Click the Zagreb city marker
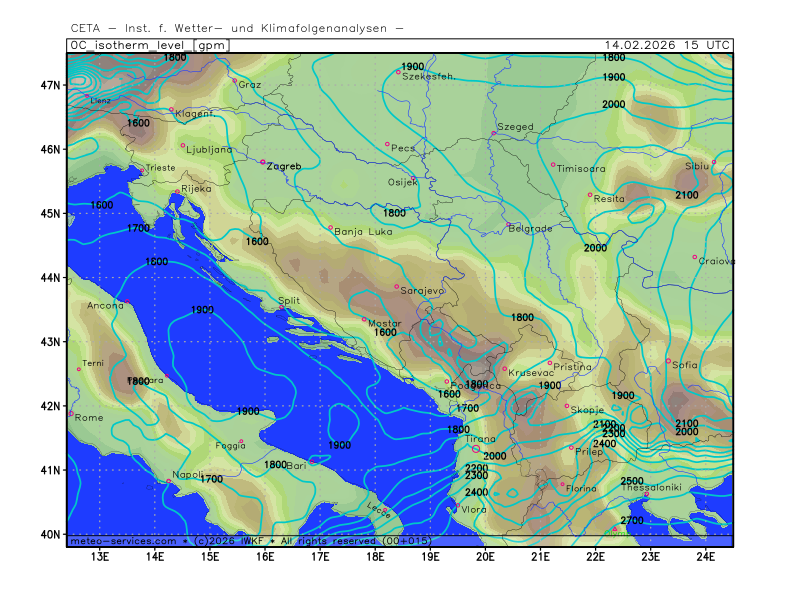This screenshot has height=600, width=800. pyautogui.click(x=263, y=162)
